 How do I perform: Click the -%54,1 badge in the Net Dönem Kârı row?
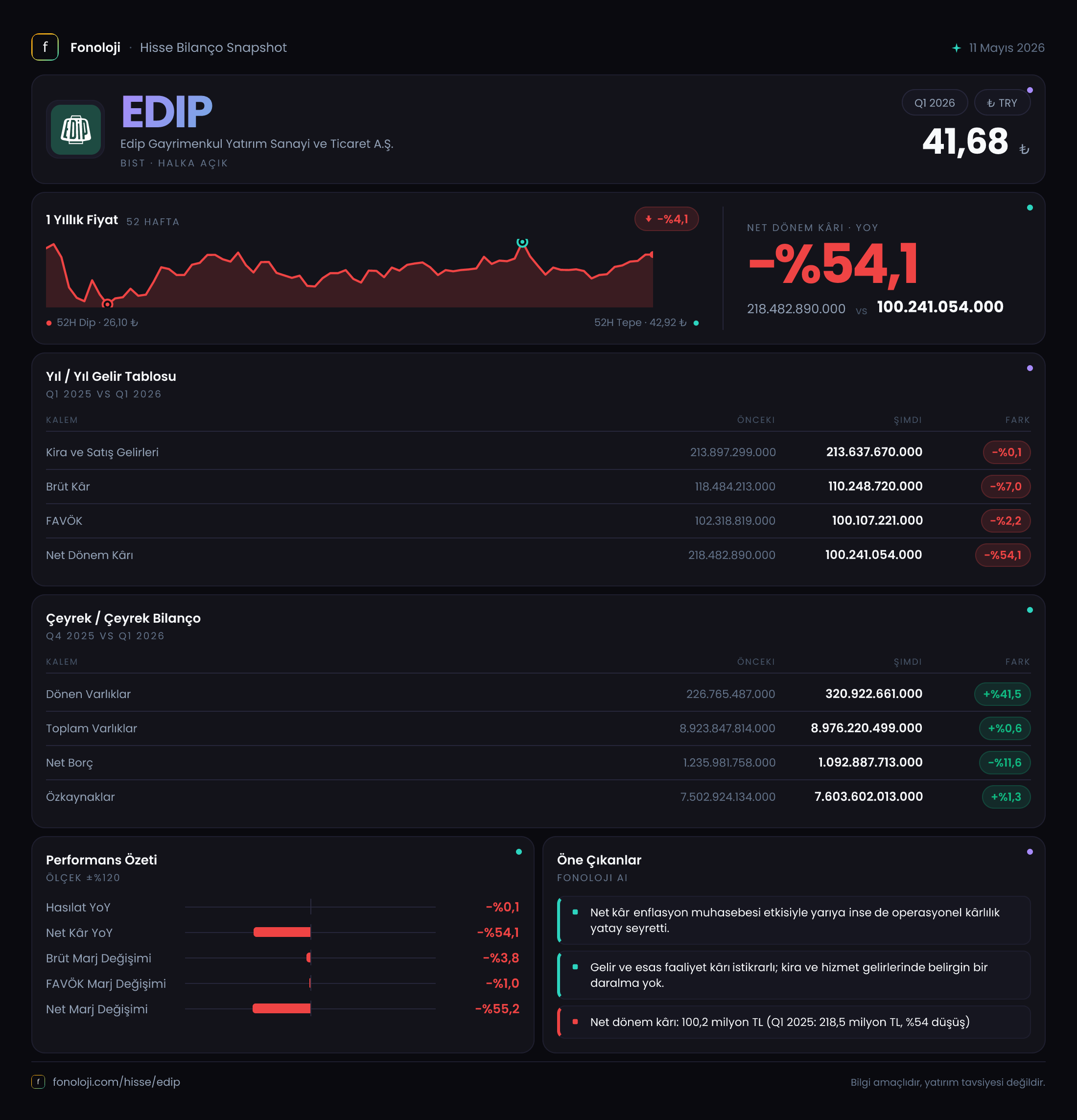tap(1003, 555)
